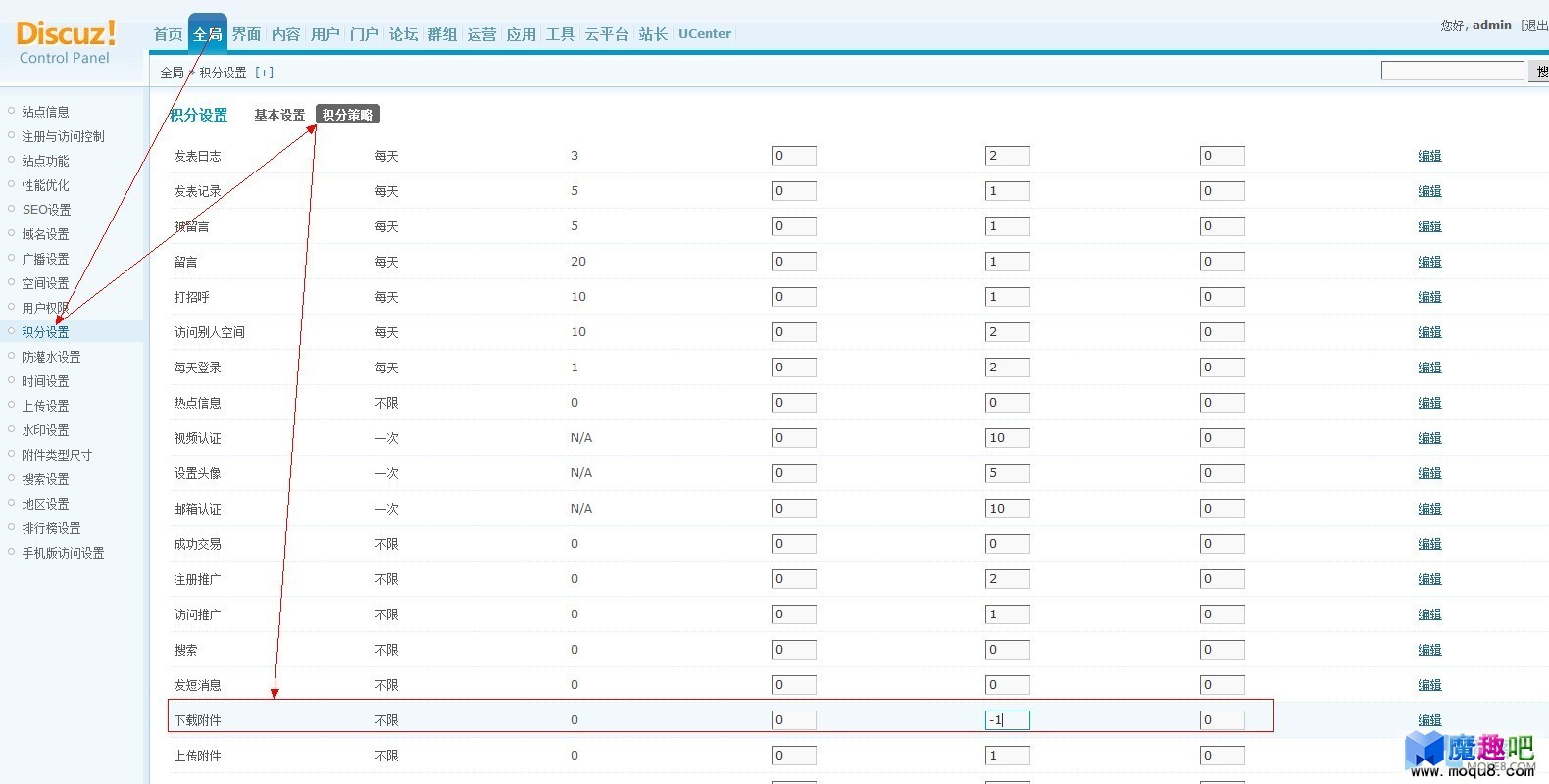Open the 群组 menu
Image resolution: width=1549 pixels, height=784 pixels.
442,34
